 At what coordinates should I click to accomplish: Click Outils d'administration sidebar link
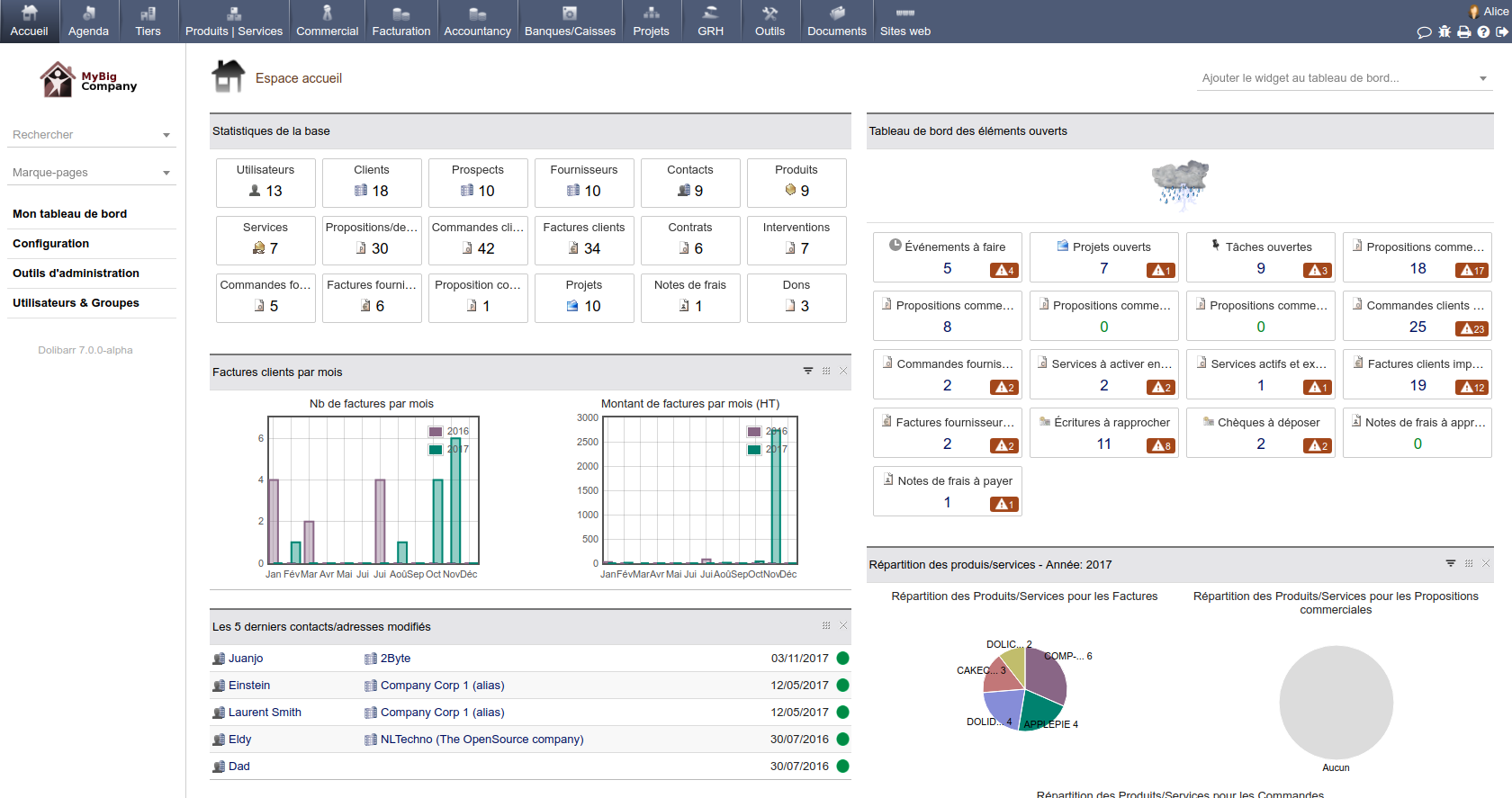click(x=76, y=273)
